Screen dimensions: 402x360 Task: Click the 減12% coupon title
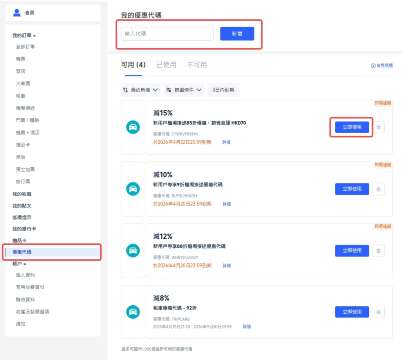(163, 236)
